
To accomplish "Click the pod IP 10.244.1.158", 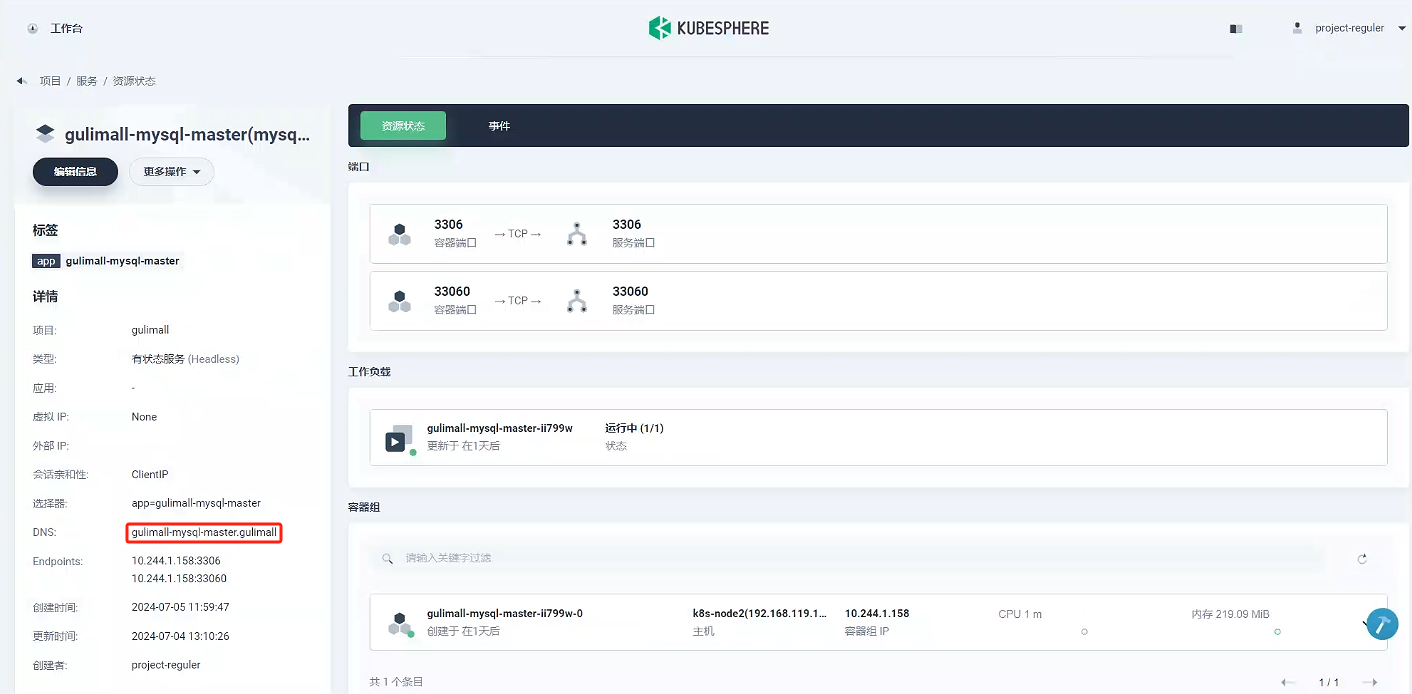I will pos(877,613).
